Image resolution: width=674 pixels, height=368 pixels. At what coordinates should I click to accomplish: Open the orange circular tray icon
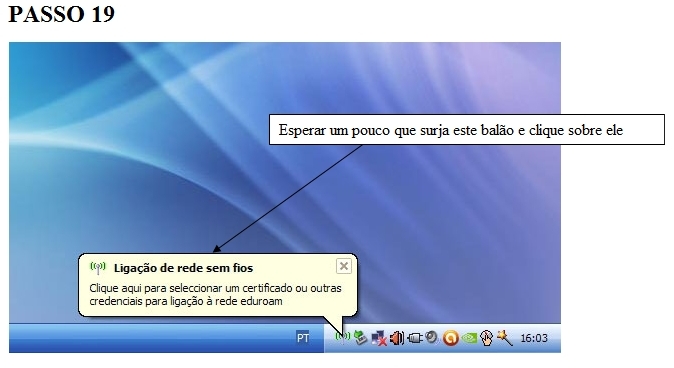pos(450,338)
